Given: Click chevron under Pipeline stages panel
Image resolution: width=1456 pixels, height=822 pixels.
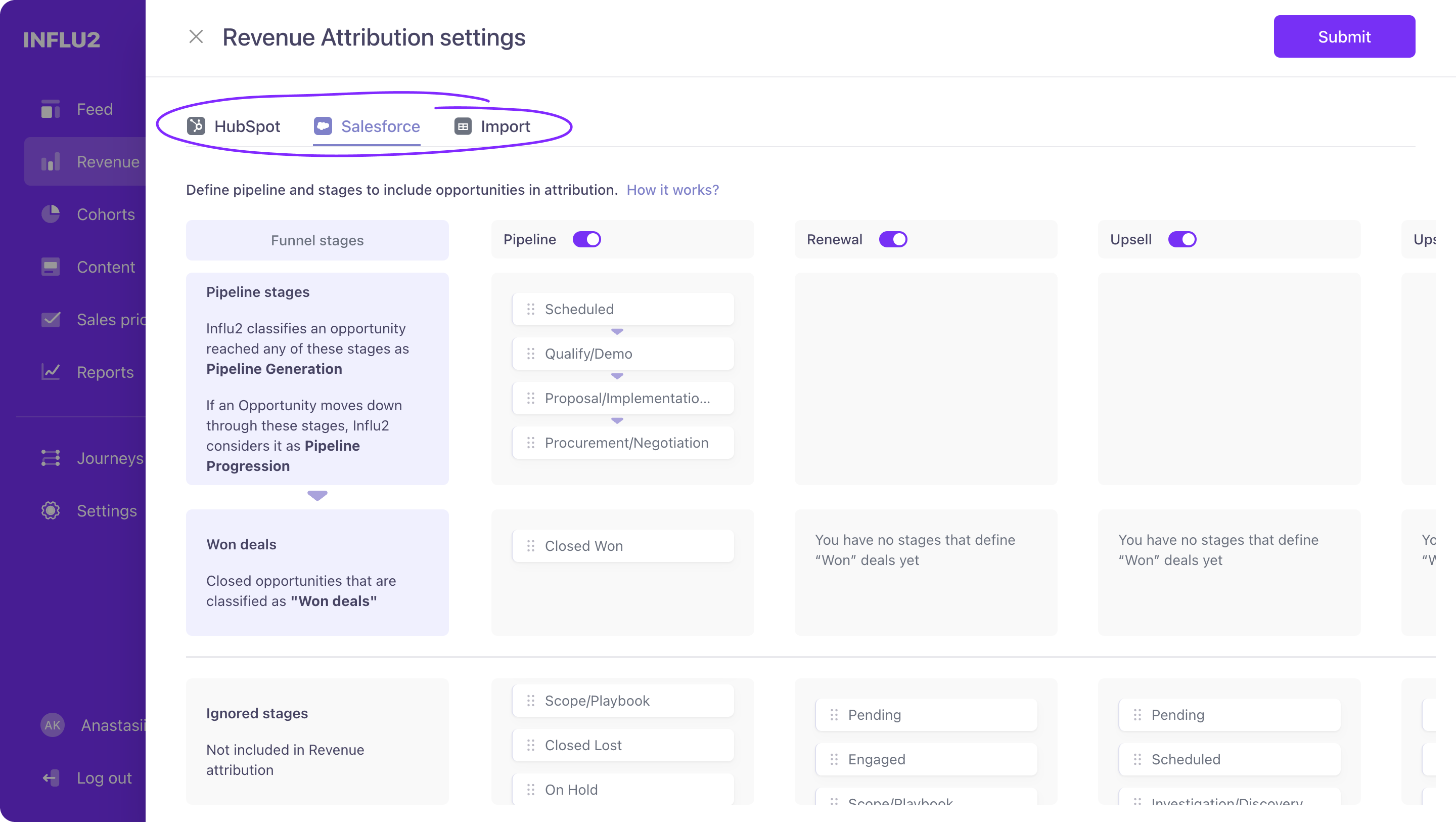Looking at the screenshot, I should coord(317,496).
